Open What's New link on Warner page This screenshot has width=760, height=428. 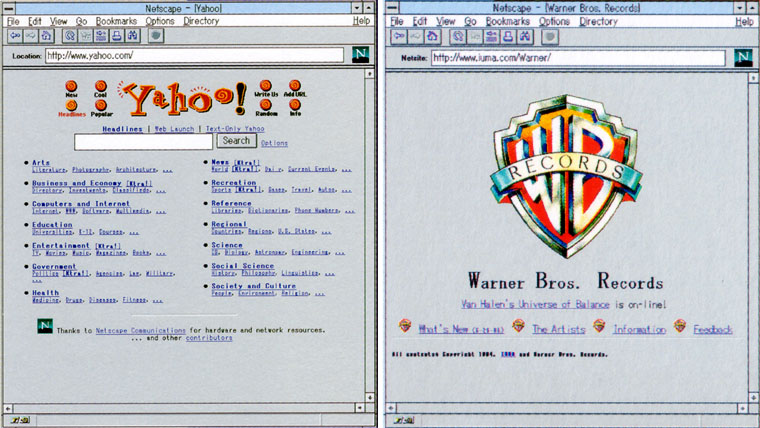click(x=461, y=329)
